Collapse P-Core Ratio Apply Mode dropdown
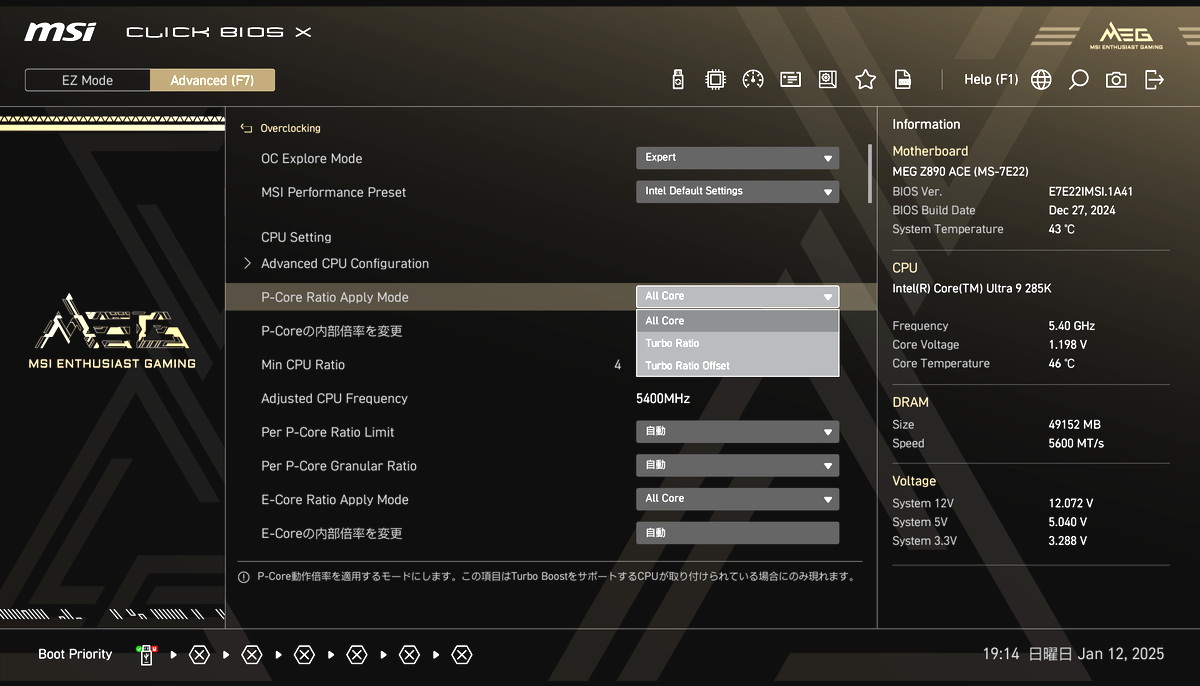Screen dimensions: 1200x686 pos(737,296)
